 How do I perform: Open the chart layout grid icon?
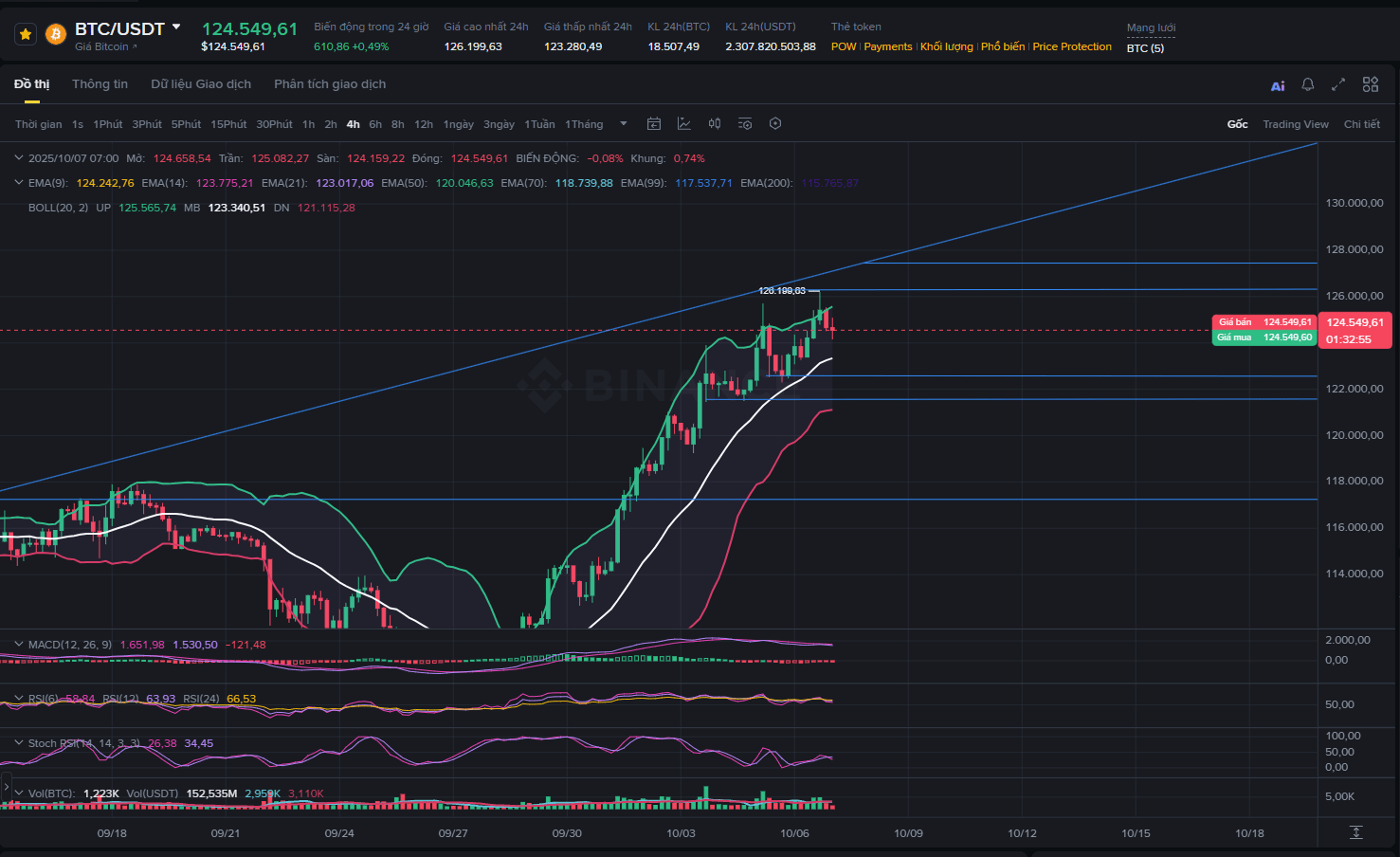[1371, 84]
